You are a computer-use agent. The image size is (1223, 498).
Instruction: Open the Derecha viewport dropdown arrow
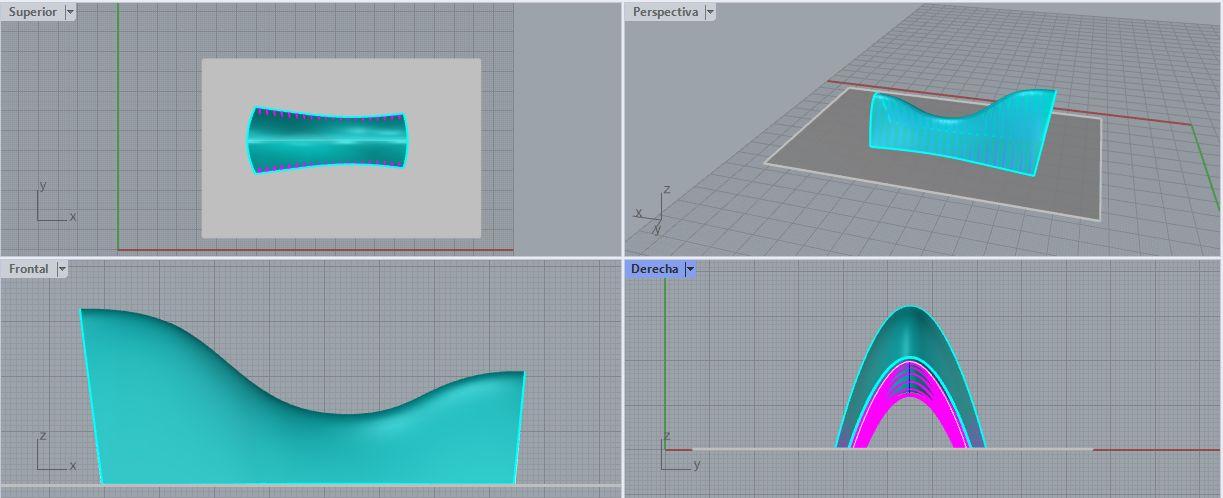click(x=689, y=269)
